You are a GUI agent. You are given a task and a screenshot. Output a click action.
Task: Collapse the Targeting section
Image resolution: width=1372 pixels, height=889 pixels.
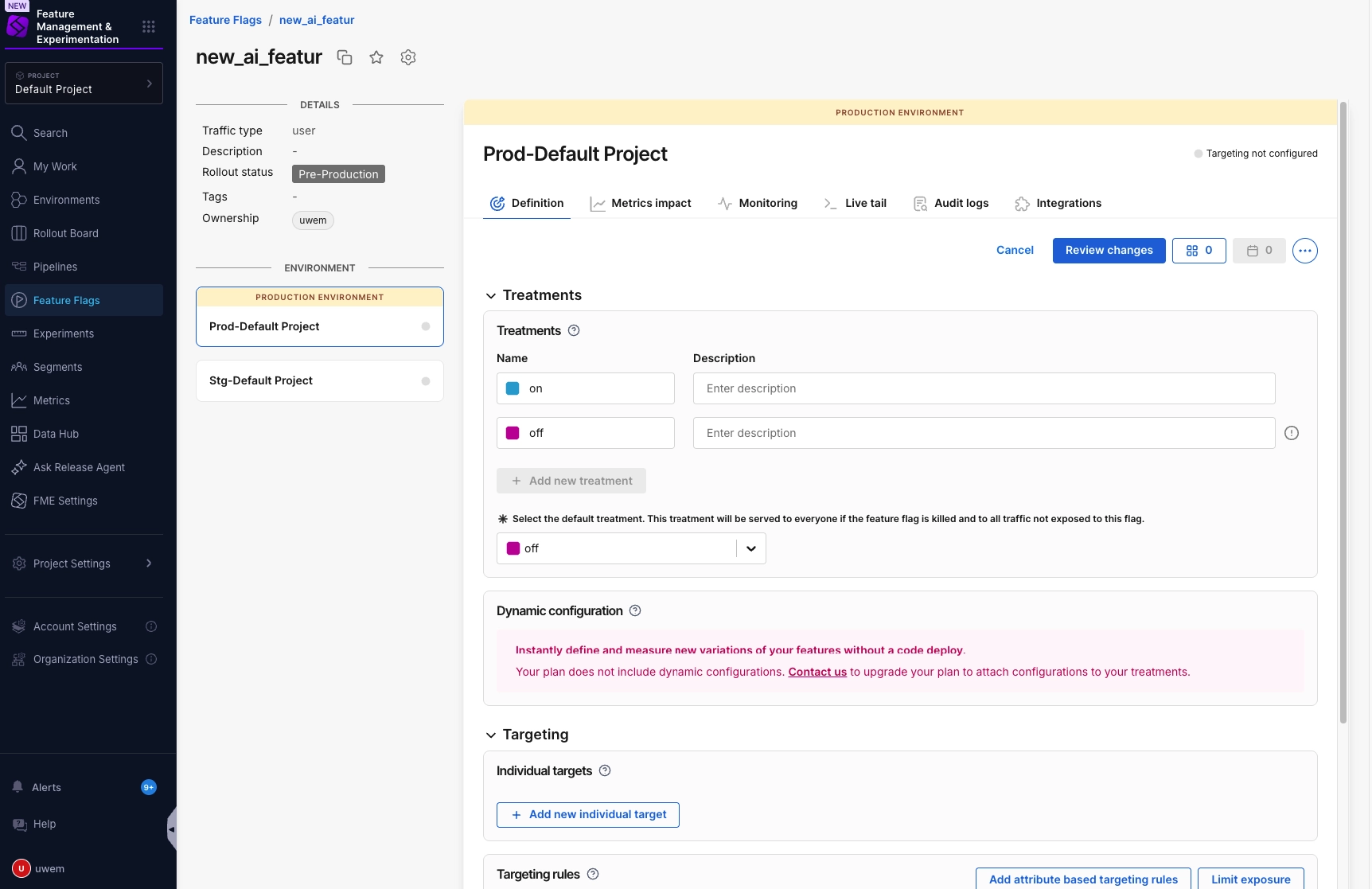[491, 735]
